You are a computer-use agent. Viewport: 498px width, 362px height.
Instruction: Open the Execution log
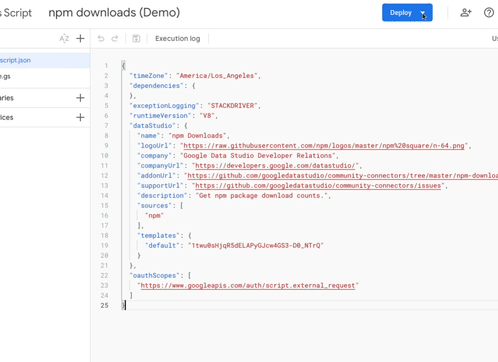(178, 39)
